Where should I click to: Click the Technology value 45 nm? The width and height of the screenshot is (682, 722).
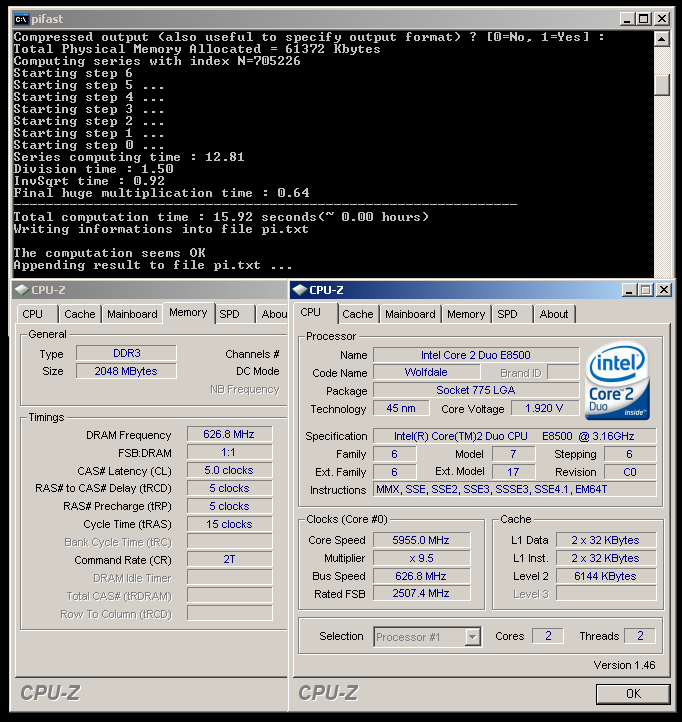click(401, 408)
